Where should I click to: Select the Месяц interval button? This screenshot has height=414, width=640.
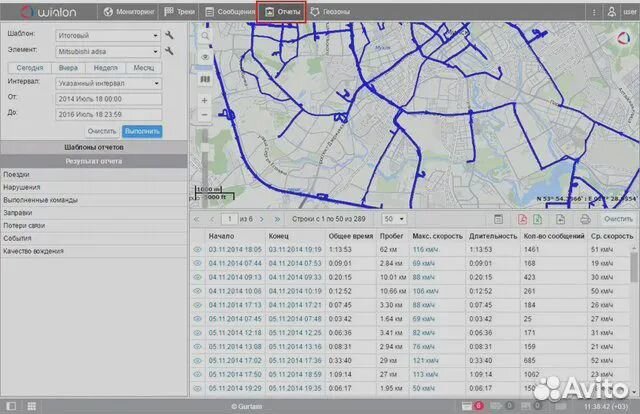pos(144,68)
